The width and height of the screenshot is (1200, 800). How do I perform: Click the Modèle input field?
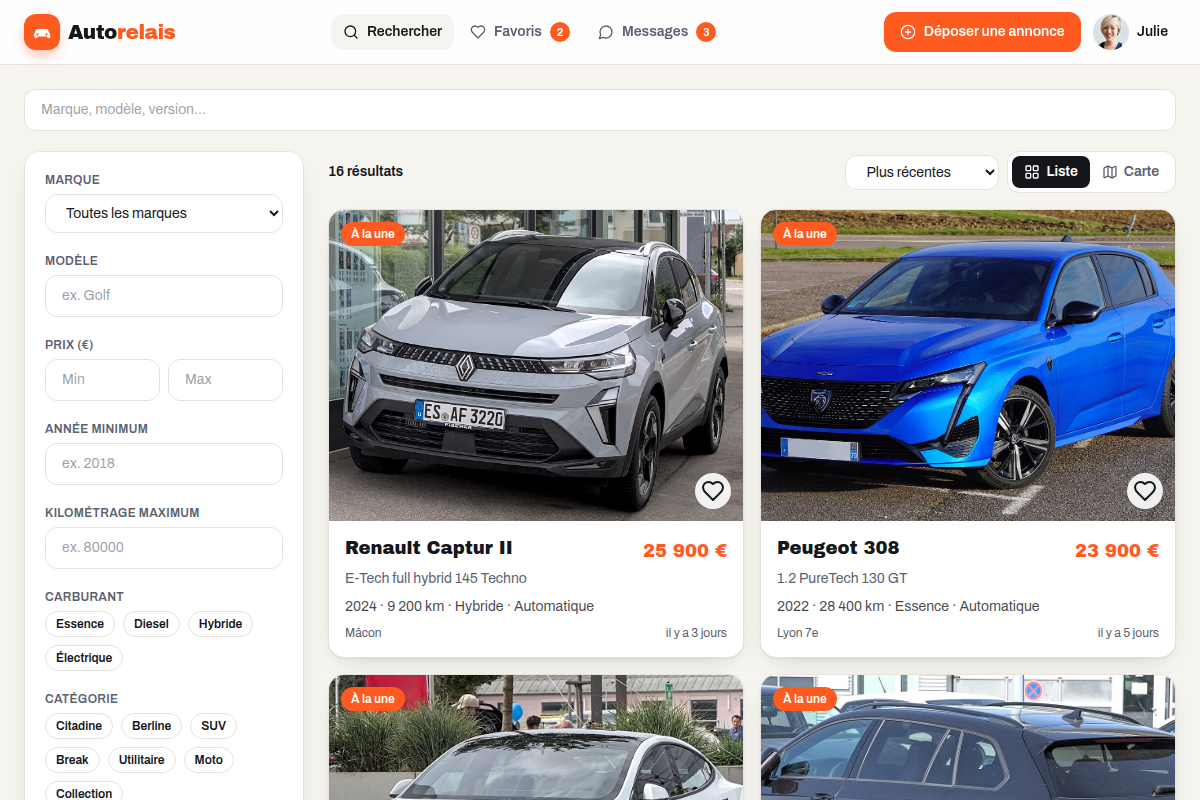(164, 296)
